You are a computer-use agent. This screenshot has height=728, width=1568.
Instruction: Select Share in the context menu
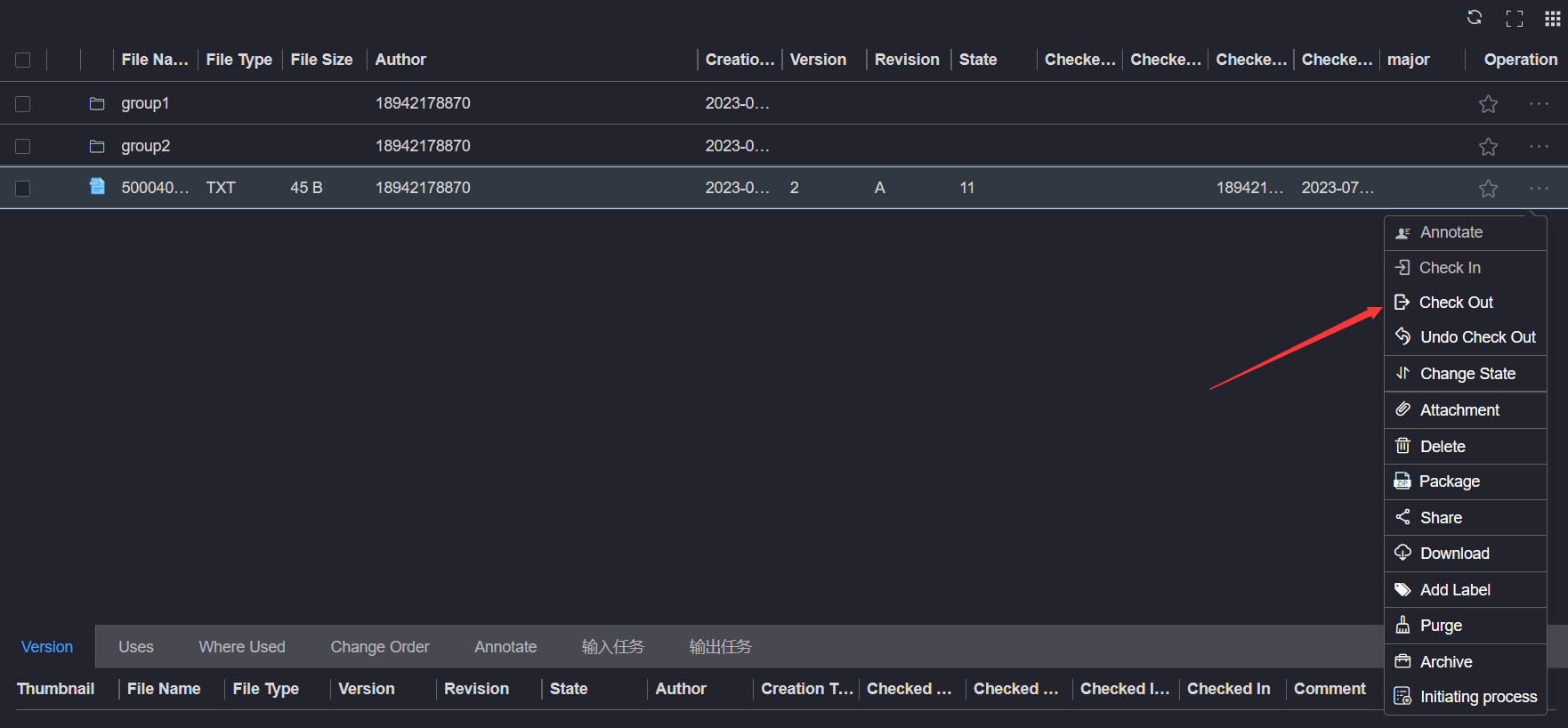click(x=1466, y=518)
